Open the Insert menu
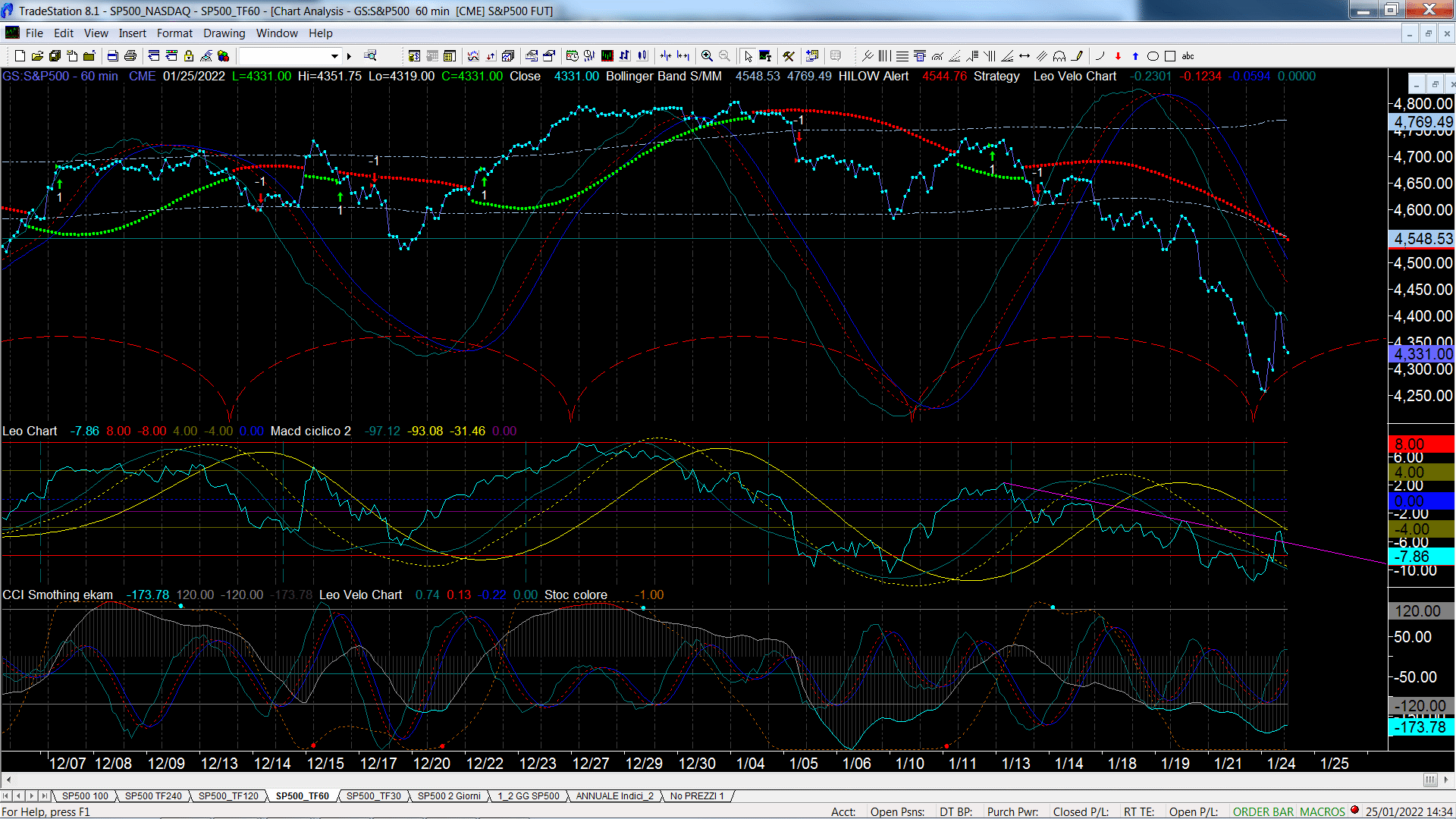This screenshot has height=819, width=1456. [133, 33]
